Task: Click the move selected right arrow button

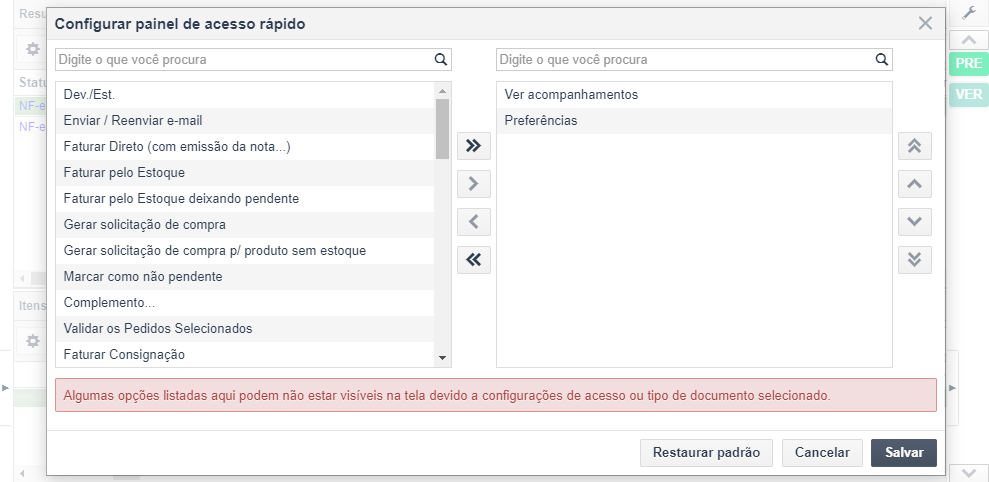Action: (x=474, y=184)
